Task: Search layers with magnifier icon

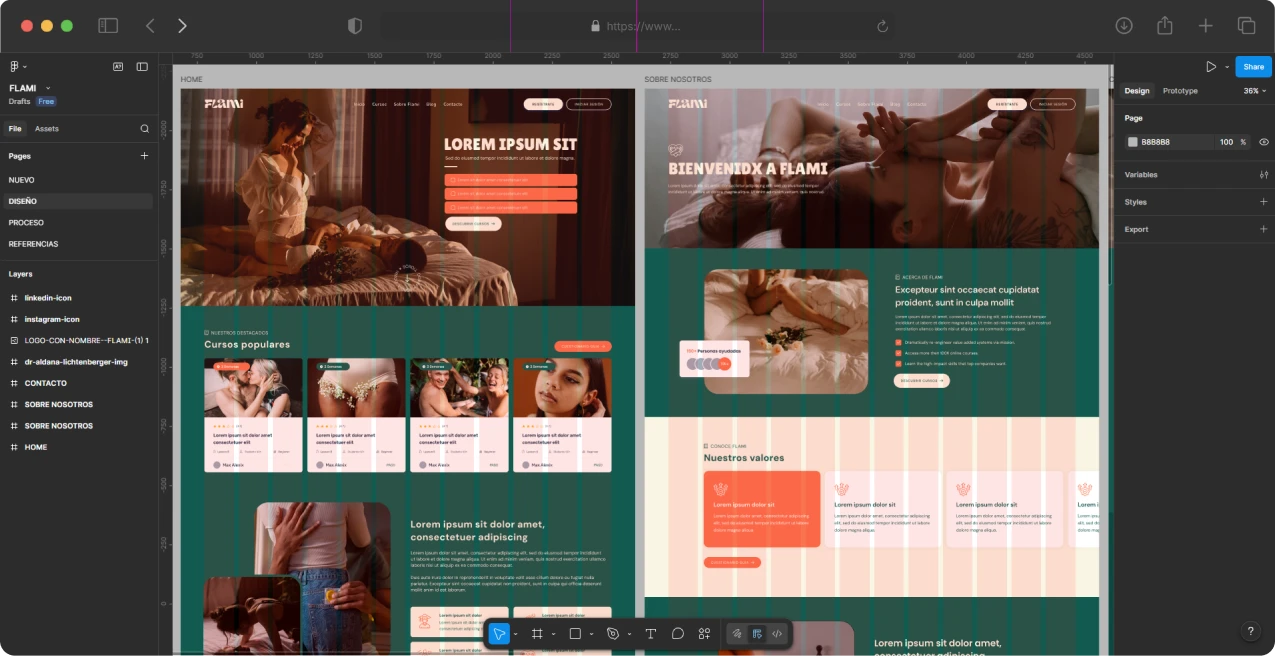Action: tap(144, 129)
